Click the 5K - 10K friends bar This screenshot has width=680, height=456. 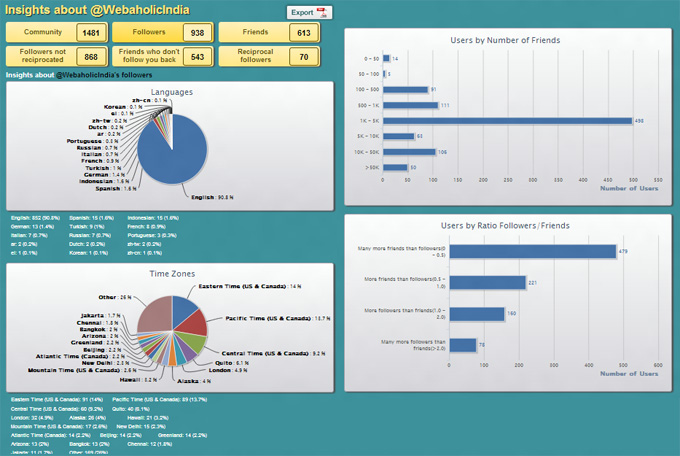click(x=399, y=136)
